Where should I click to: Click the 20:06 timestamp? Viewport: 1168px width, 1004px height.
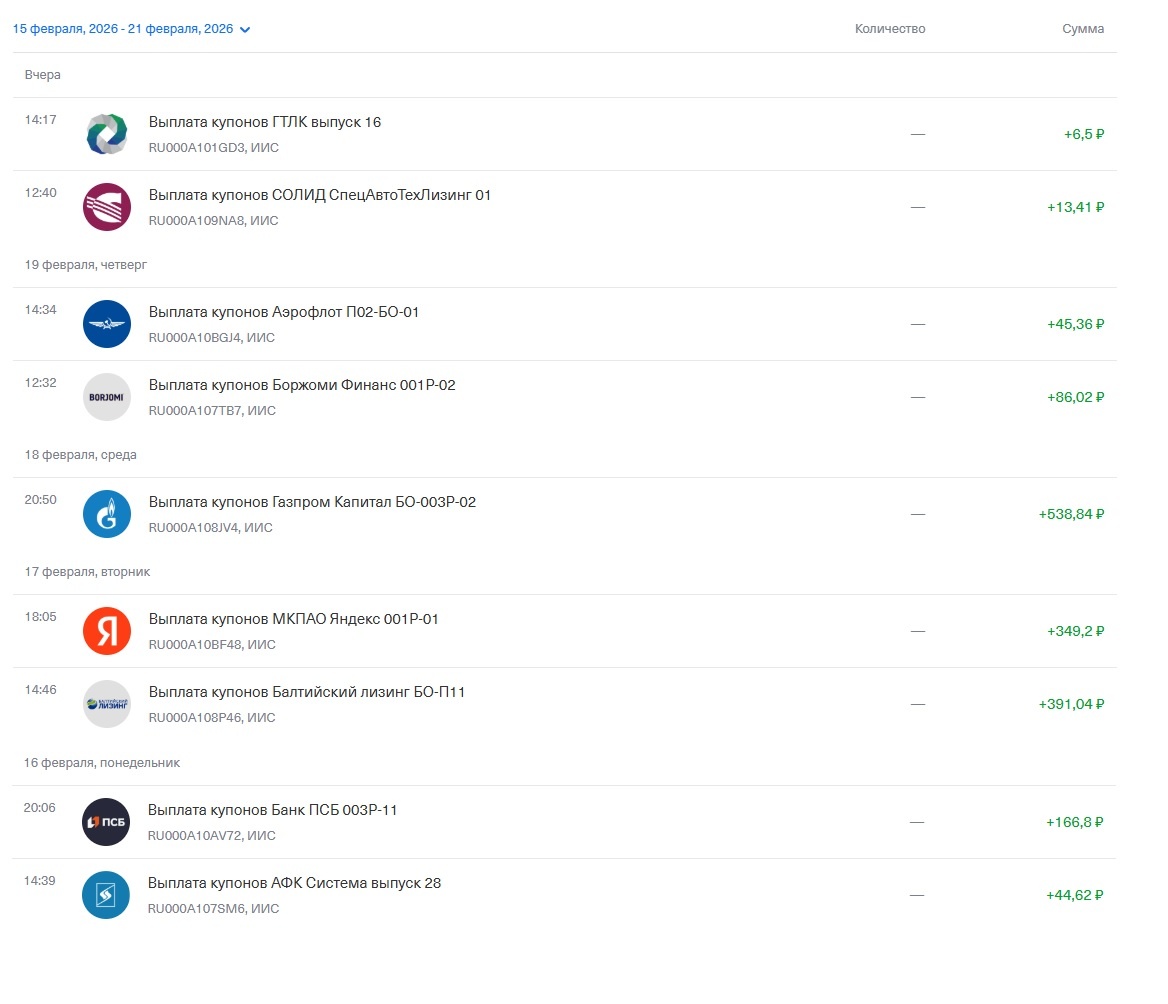click(39, 807)
